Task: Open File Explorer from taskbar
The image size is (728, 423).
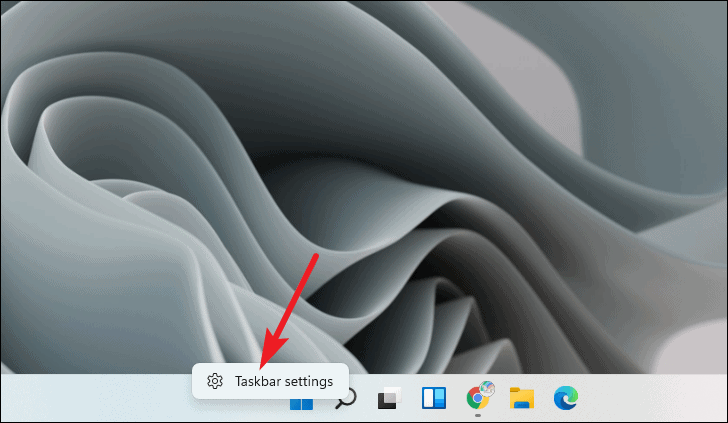Action: coord(522,398)
